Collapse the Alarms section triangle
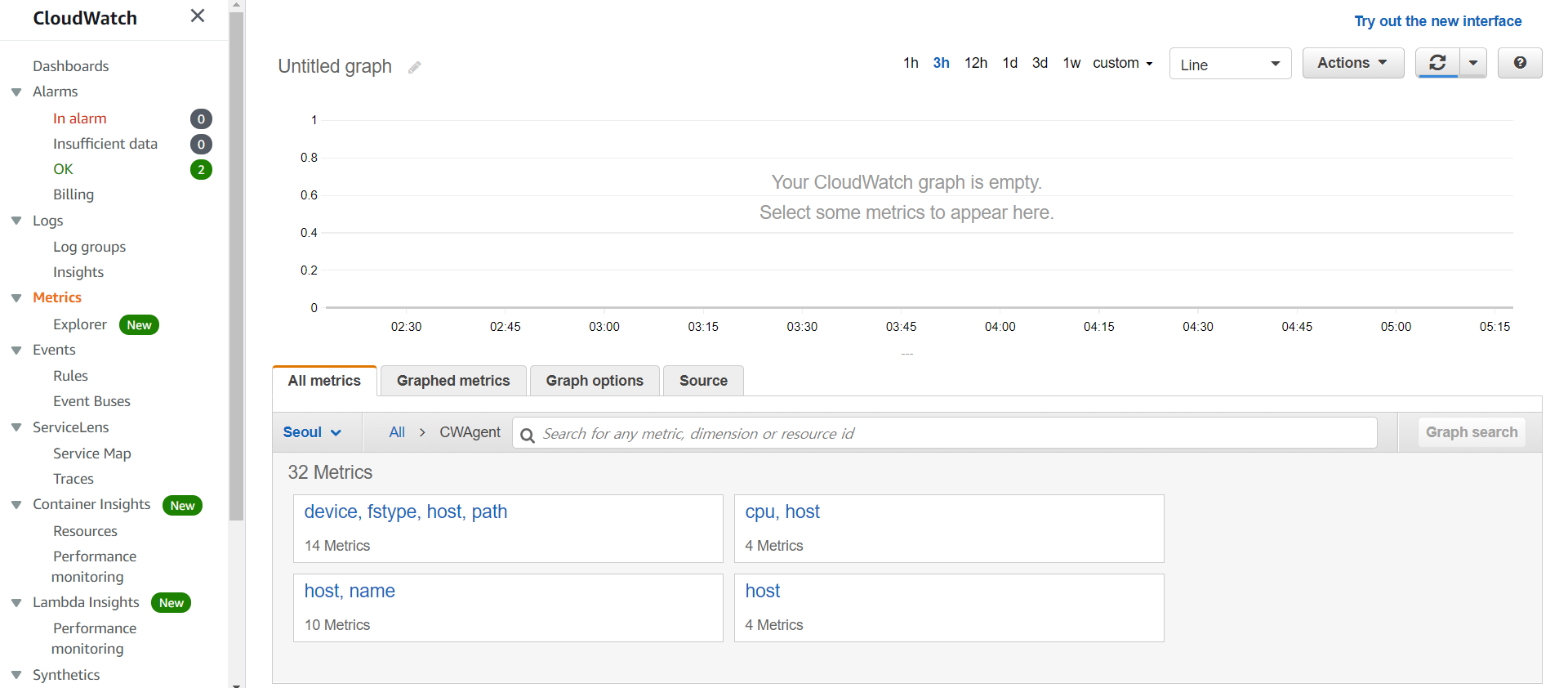The width and height of the screenshot is (1568, 688). coord(16,92)
